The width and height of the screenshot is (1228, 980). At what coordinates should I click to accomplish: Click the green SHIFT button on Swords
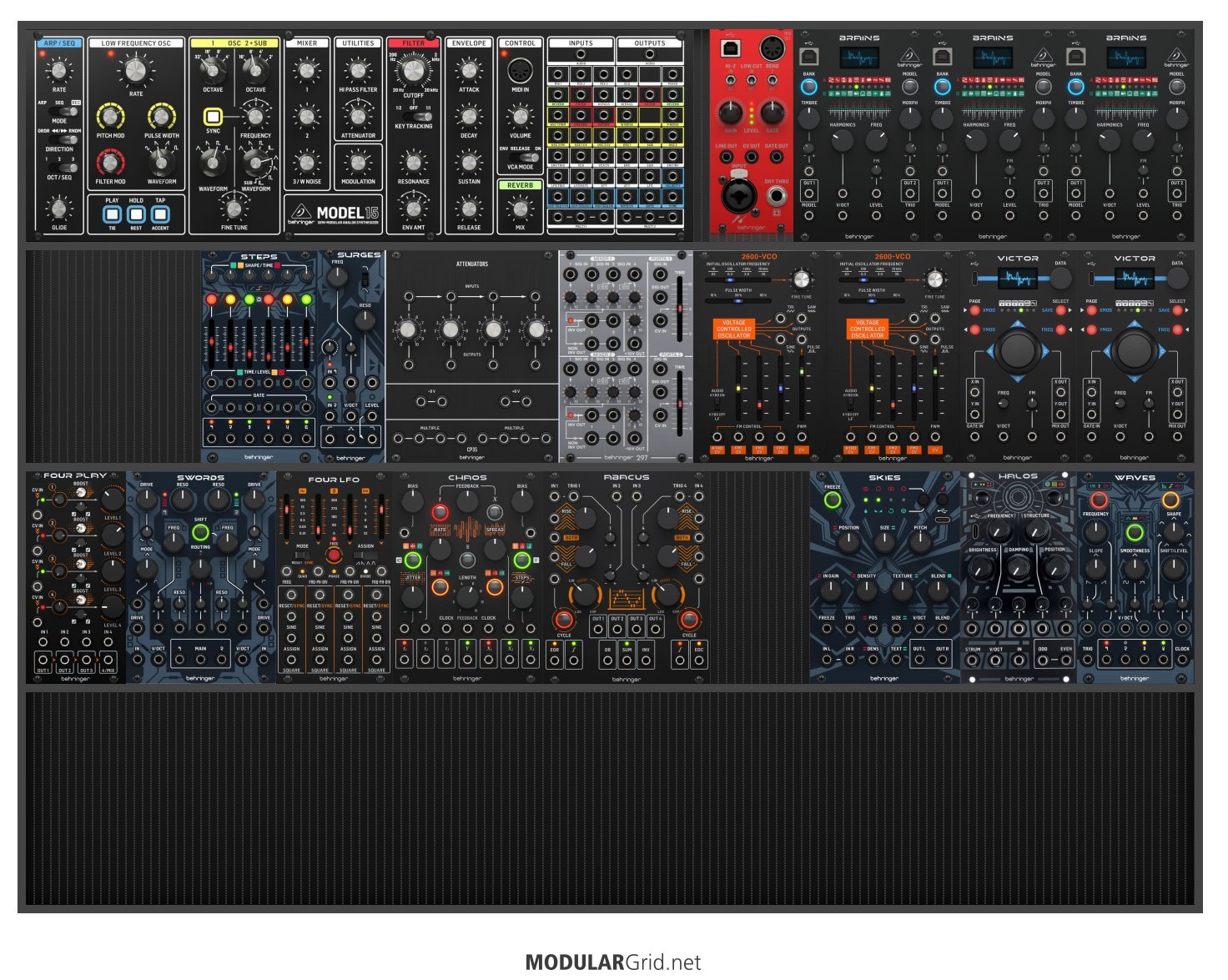[200, 531]
